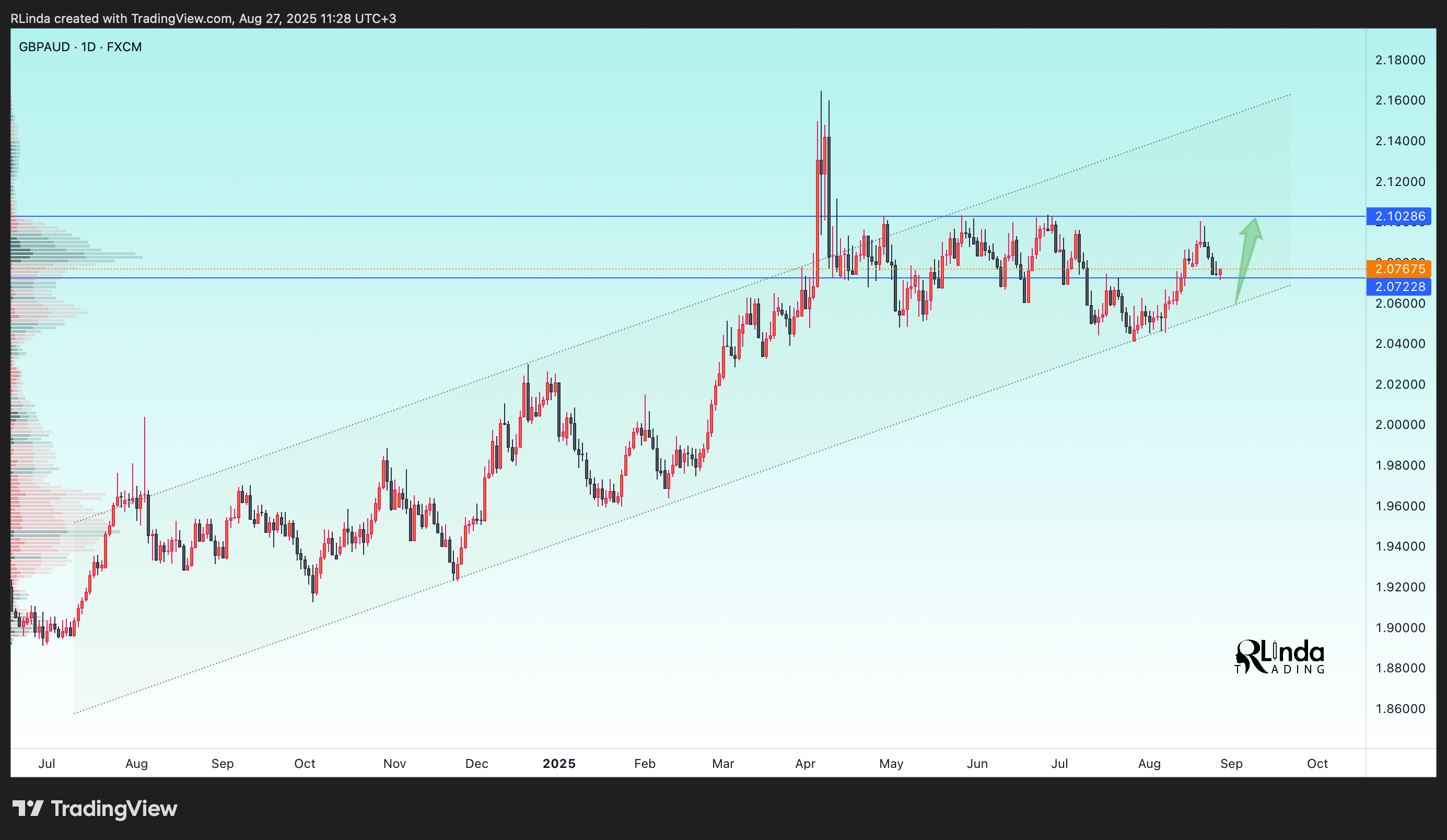Click the 2.07228 blue price label
This screenshot has width=1447, height=840.
coord(1399,286)
